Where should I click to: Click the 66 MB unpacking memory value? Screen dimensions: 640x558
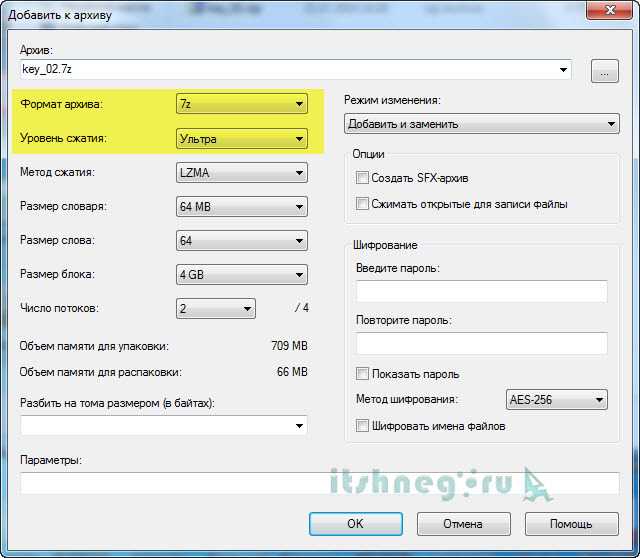pyautogui.click(x=292, y=372)
